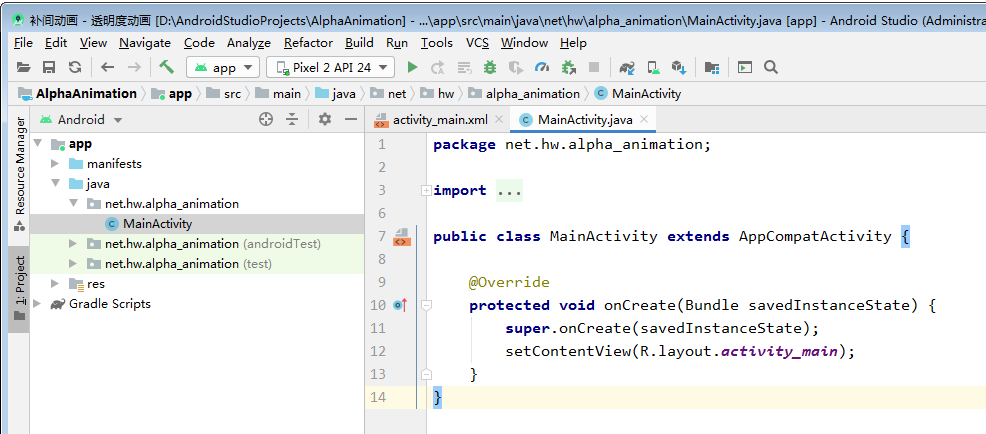This screenshot has height=434, width=986.
Task: Close the MainActivity.java tab
Action: tap(644, 119)
